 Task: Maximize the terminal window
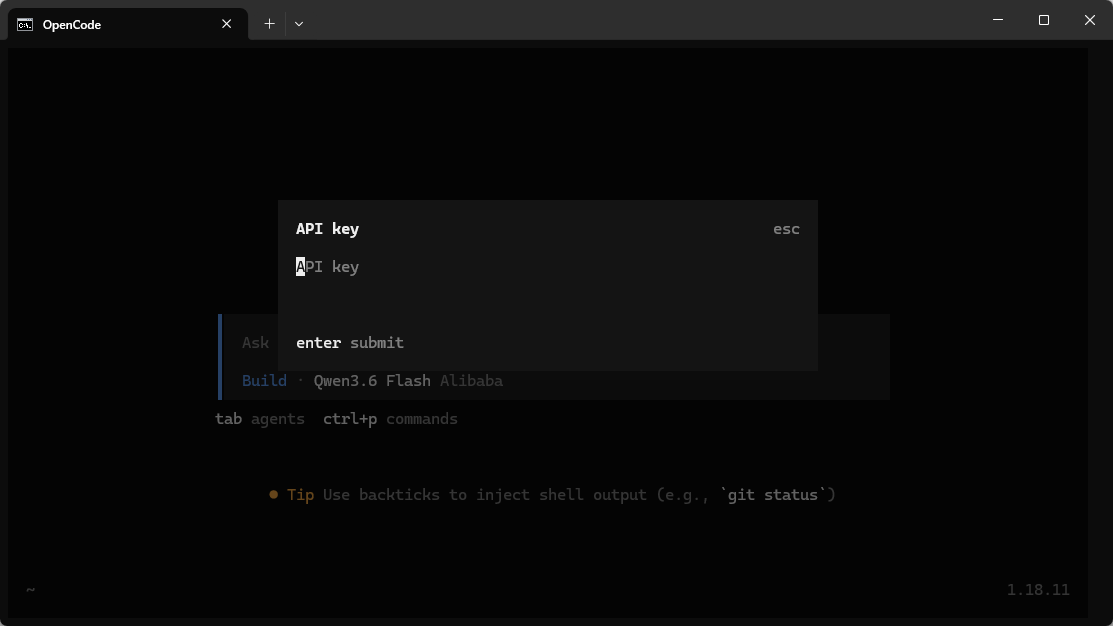[x=1043, y=20]
